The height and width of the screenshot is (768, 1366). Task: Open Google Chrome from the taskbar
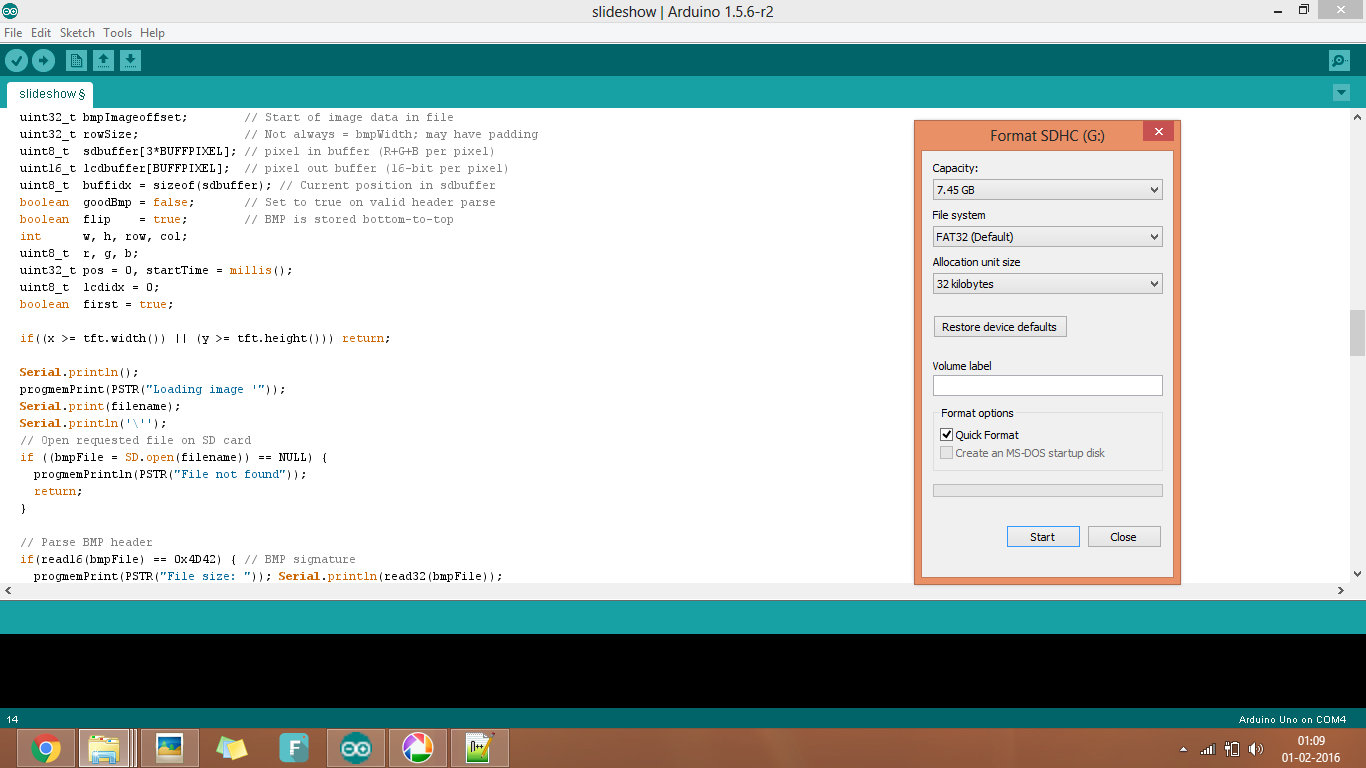[45, 748]
